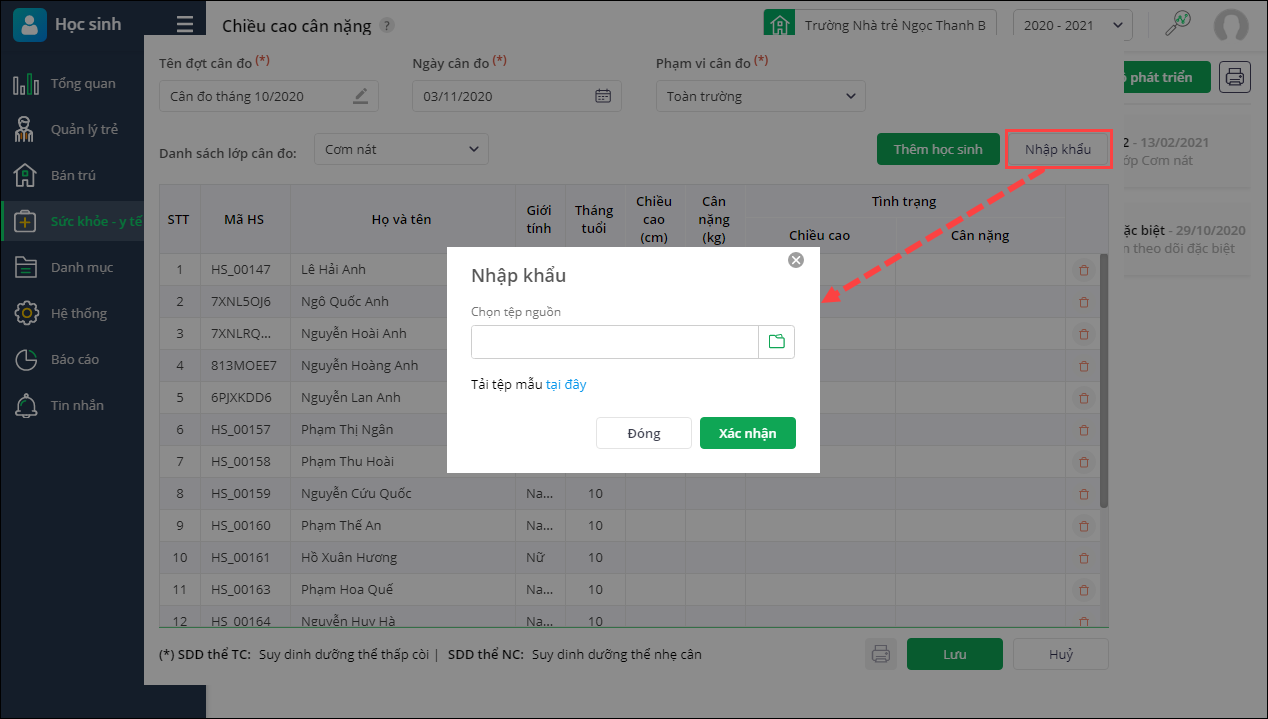Delete the Lê Hải Anh row with the trash icon
This screenshot has width=1268, height=719.
coord(1083,270)
